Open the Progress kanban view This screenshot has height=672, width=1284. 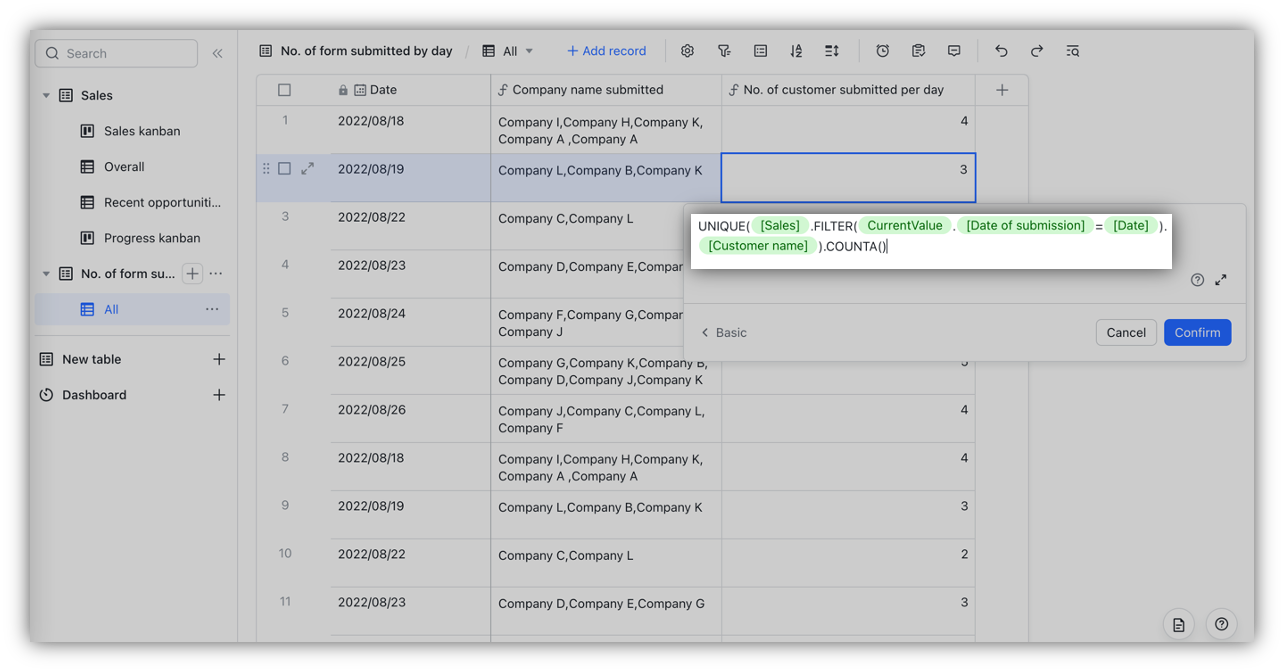pos(152,238)
